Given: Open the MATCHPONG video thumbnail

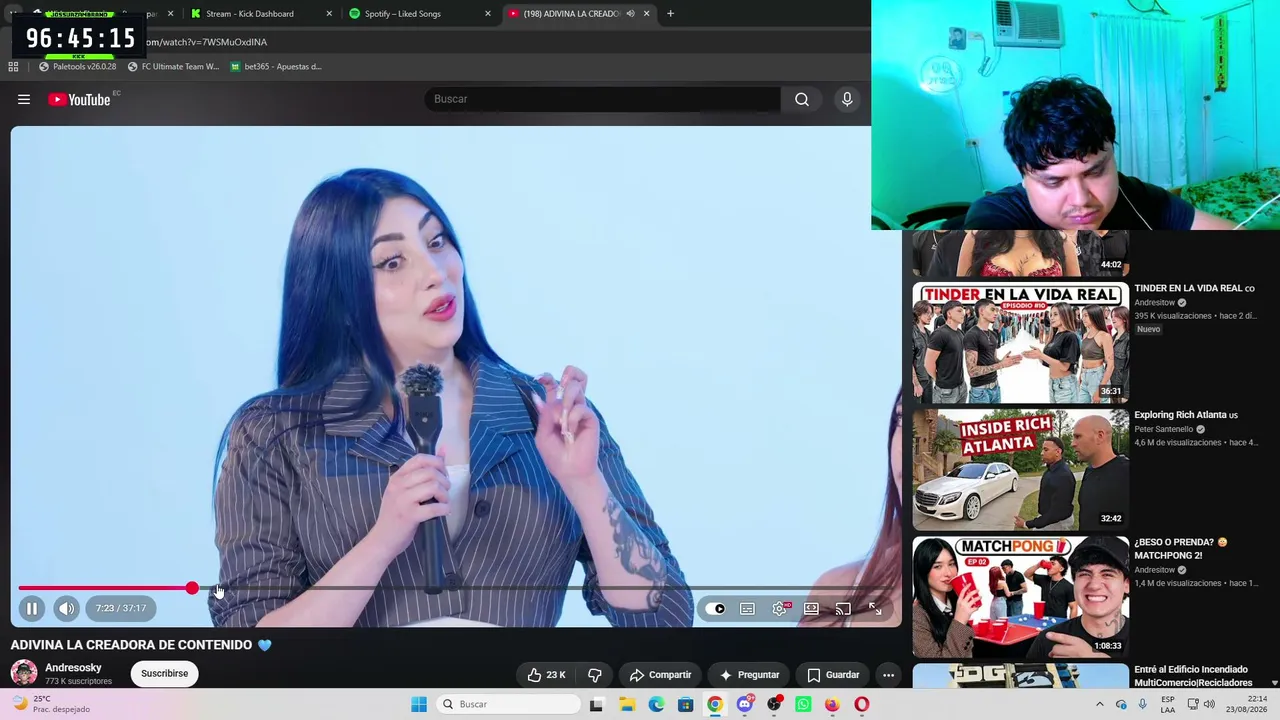Looking at the screenshot, I should pyautogui.click(x=1021, y=597).
